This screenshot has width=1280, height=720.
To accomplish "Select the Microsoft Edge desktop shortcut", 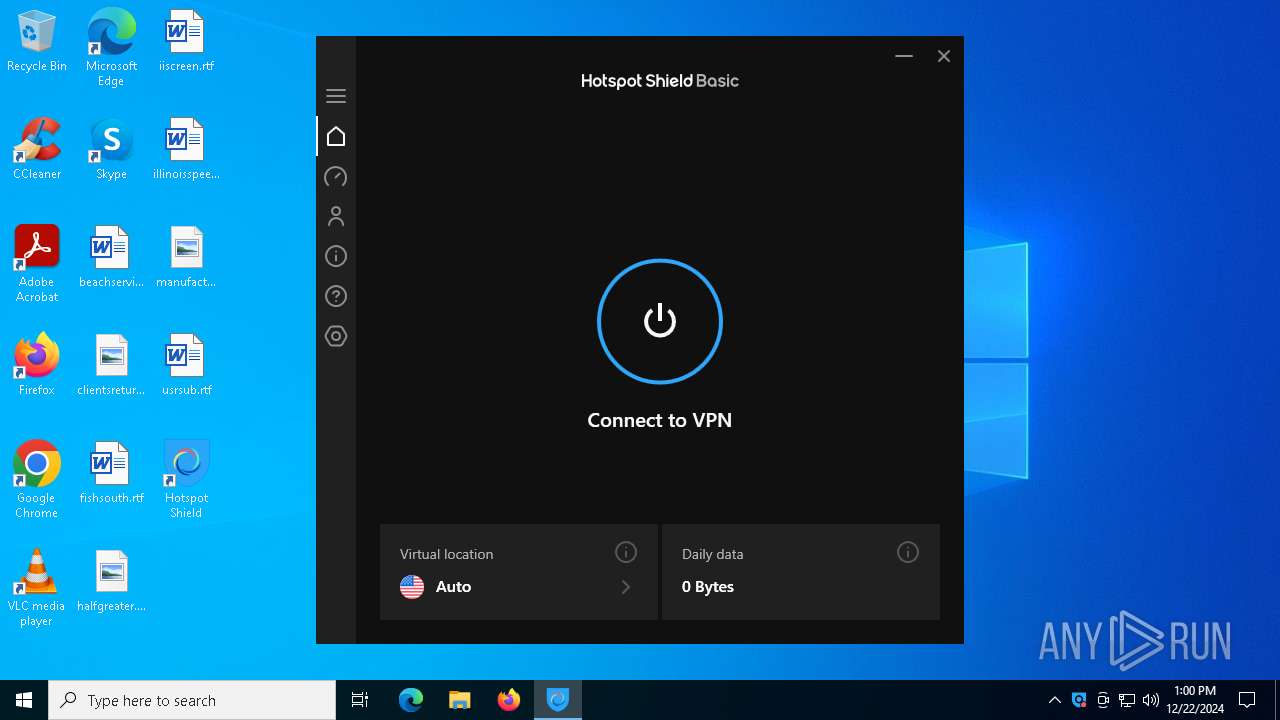I will coord(111,47).
